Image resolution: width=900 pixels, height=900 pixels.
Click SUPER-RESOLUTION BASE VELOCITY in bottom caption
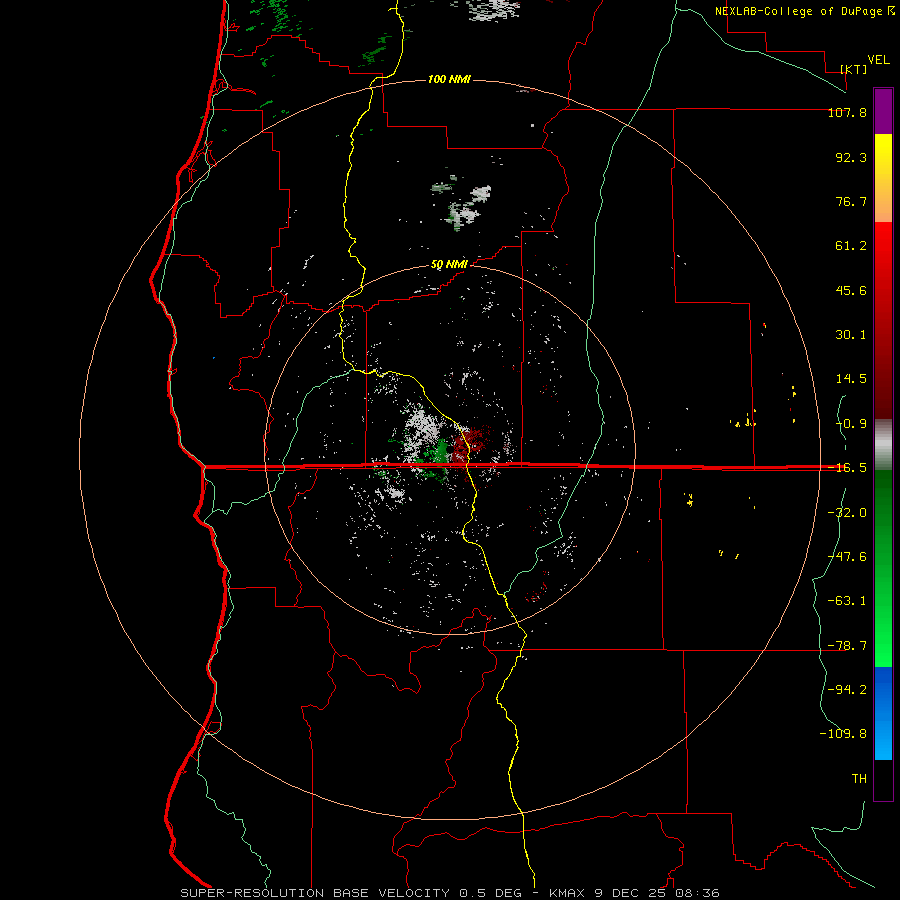click(315, 893)
